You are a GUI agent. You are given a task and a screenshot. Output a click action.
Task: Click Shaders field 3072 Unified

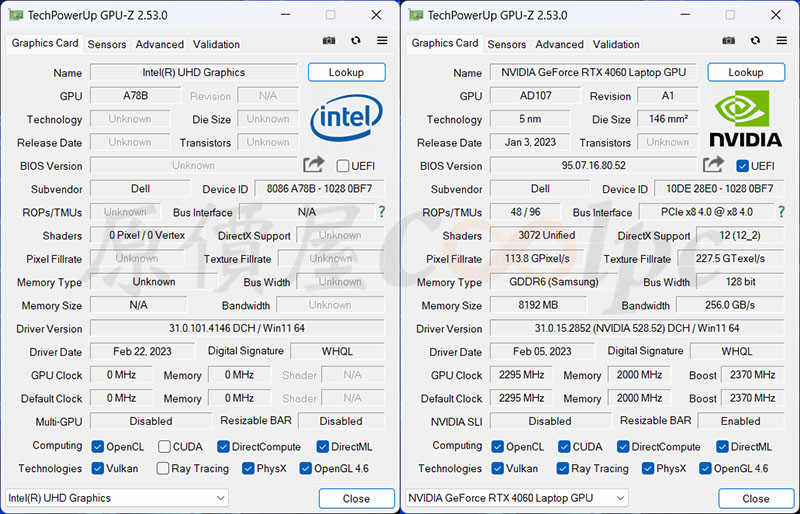pyautogui.click(x=546, y=235)
